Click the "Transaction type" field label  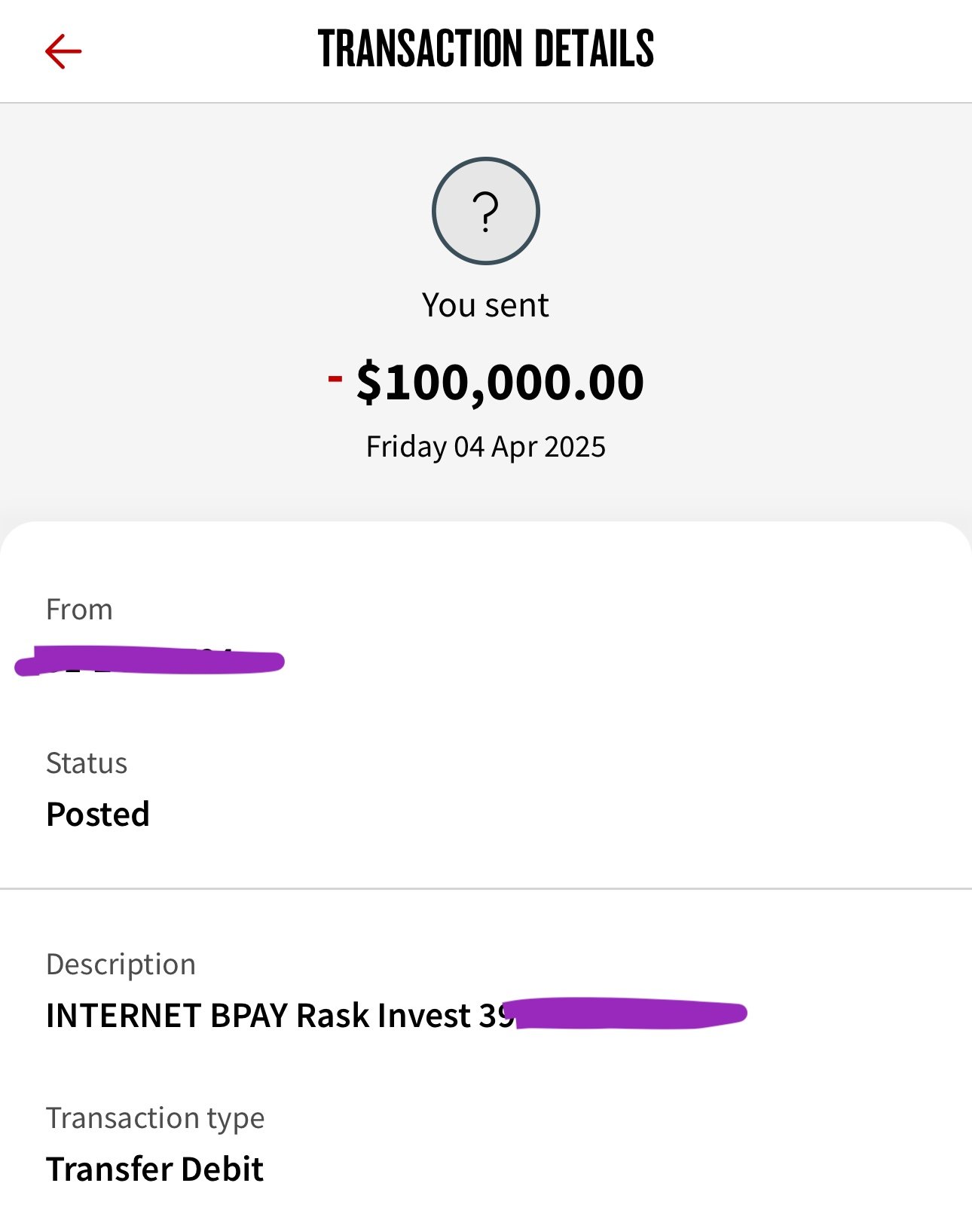155,1118
